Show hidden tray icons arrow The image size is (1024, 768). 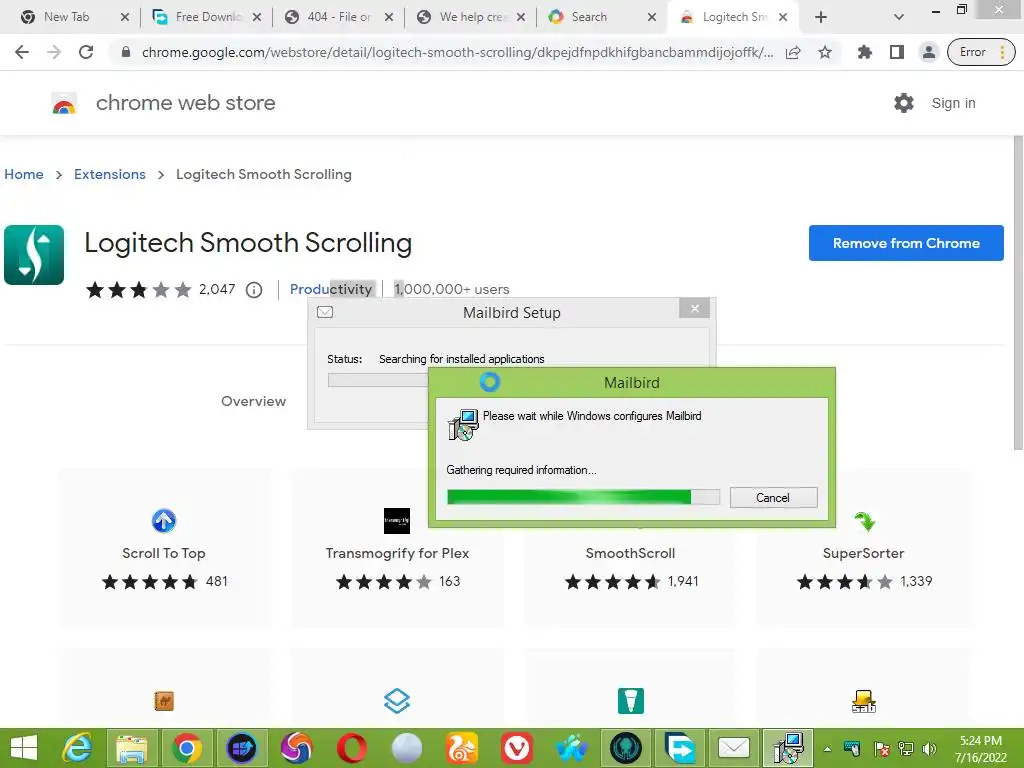point(827,749)
